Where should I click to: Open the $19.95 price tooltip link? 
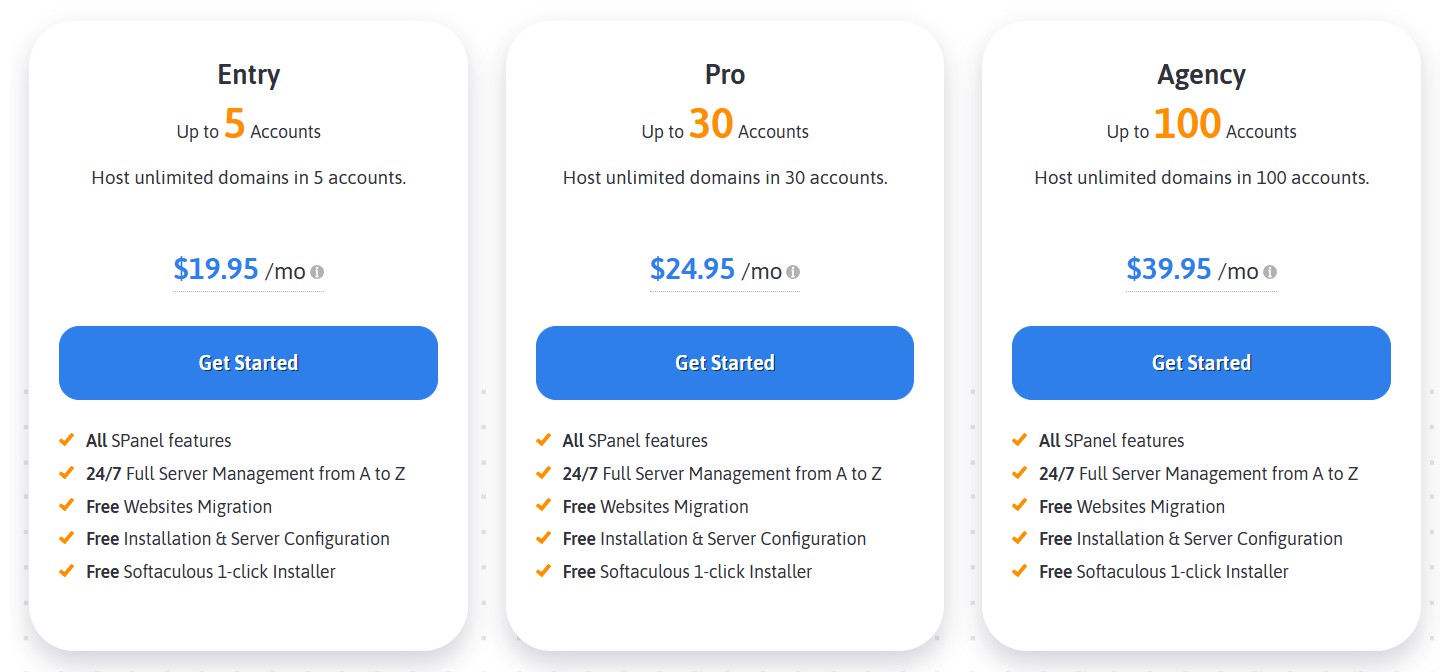216,268
